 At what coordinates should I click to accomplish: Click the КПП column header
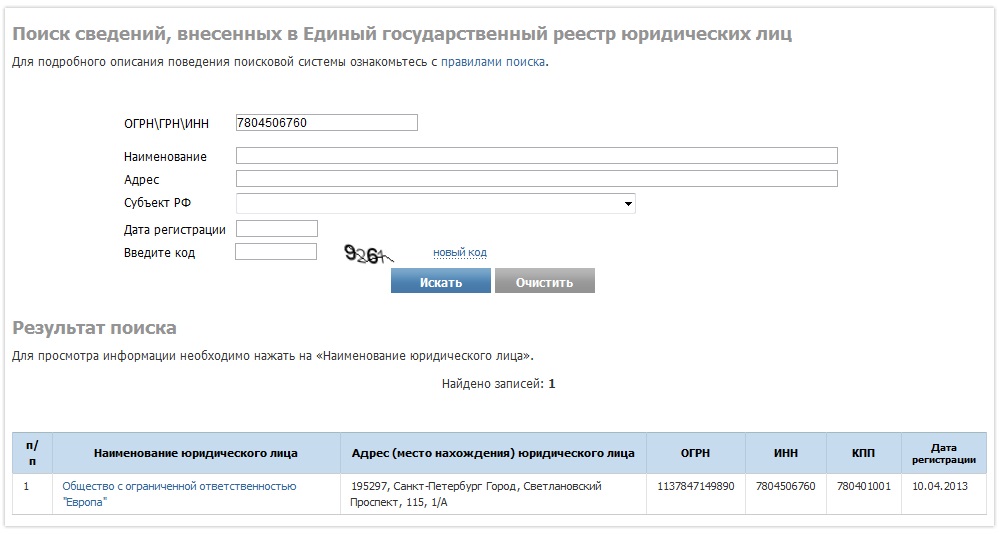(863, 453)
